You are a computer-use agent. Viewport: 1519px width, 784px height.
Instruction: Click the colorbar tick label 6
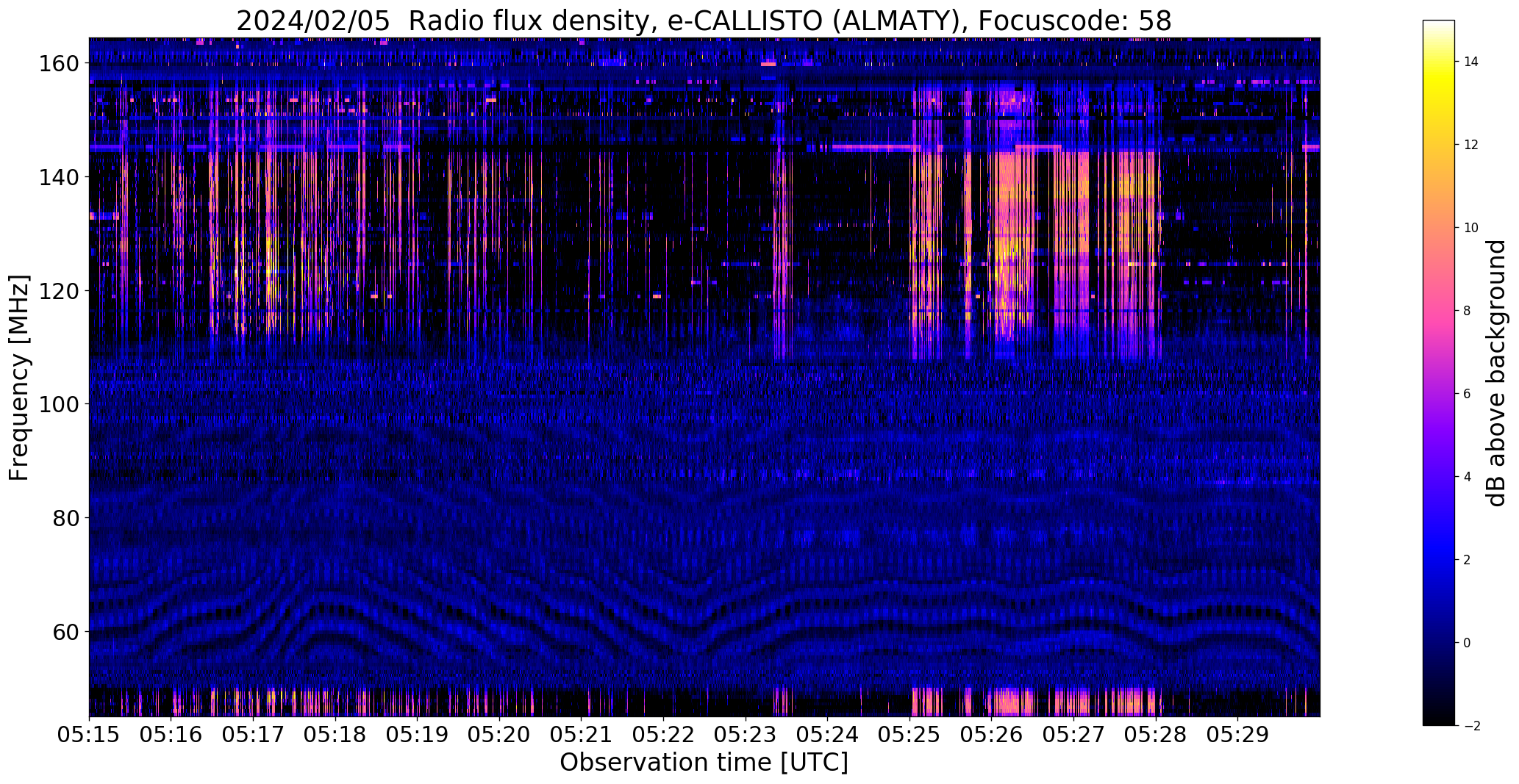1468,394
